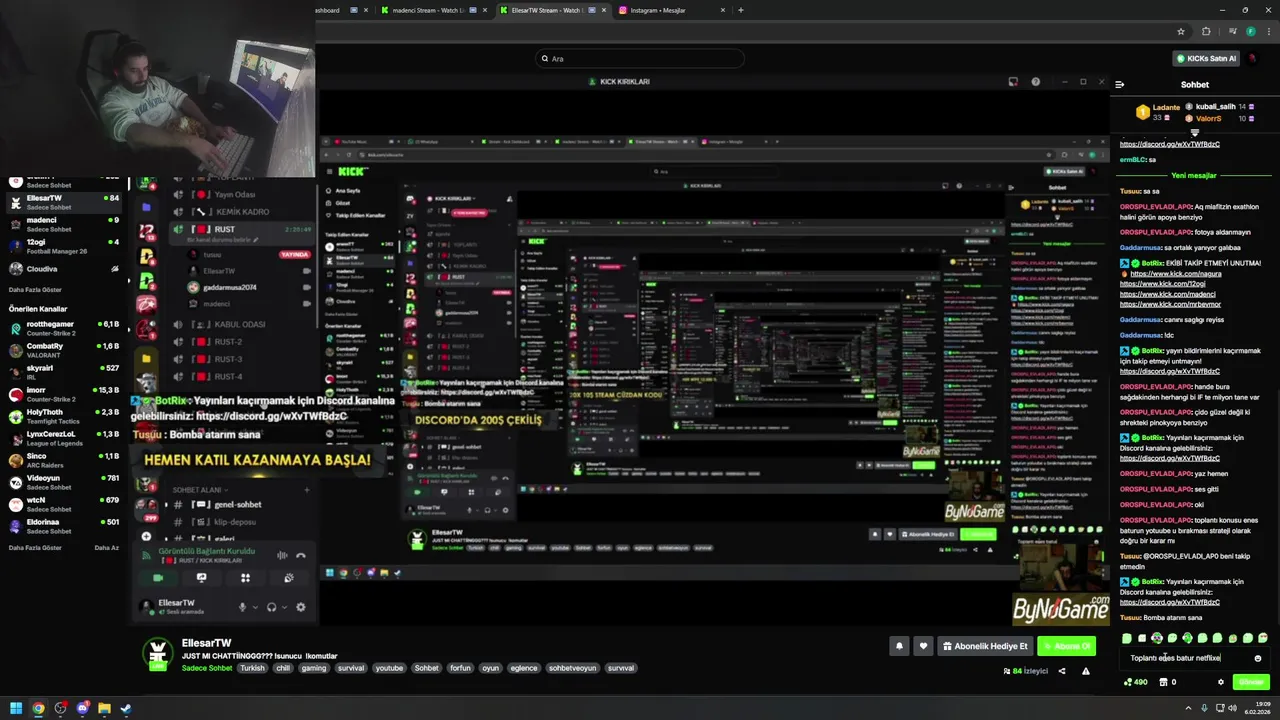Open CombatRy VALORANT channel
Viewport: 1280px width, 720px height.
coord(64,350)
